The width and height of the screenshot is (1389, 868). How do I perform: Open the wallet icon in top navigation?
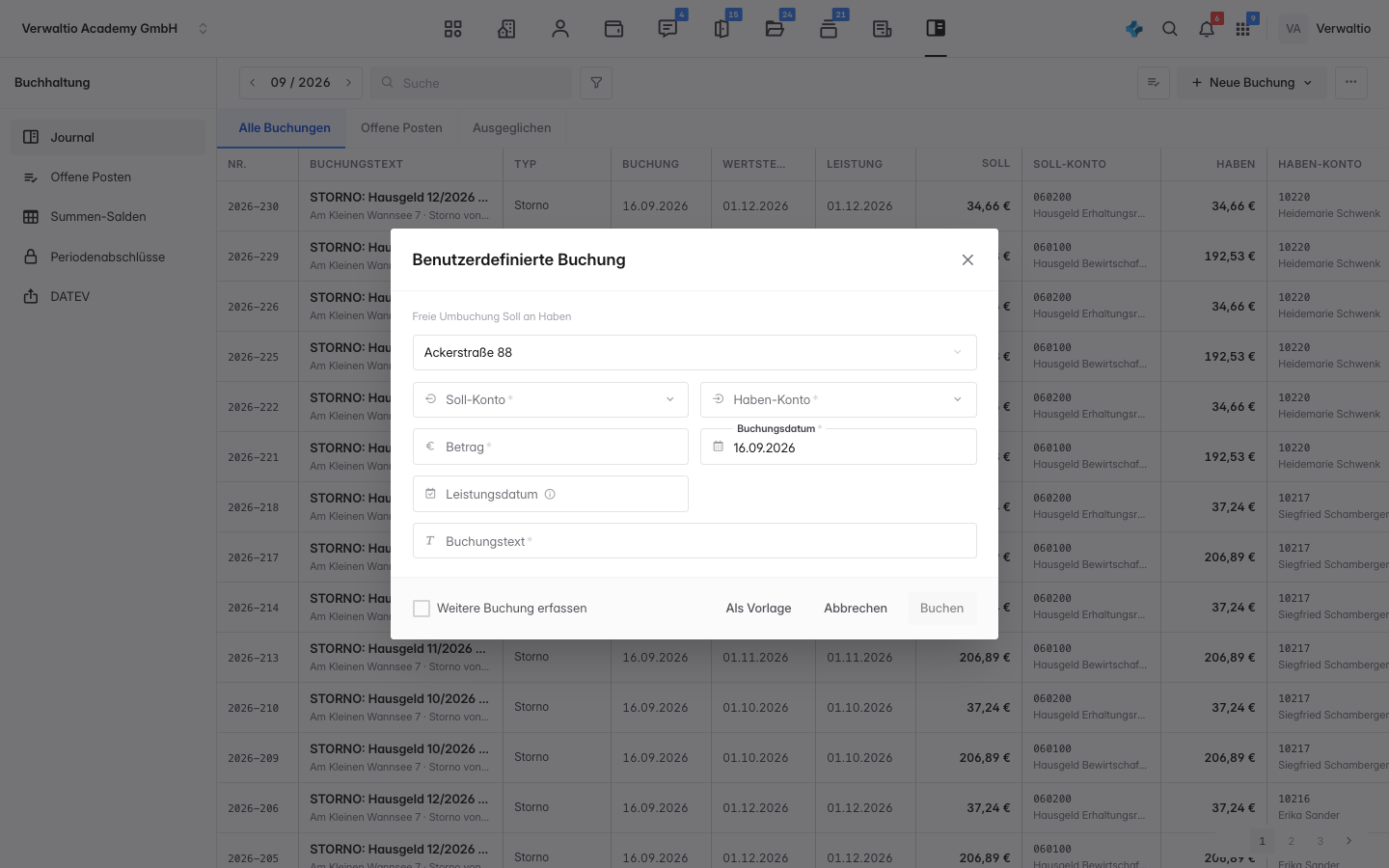coord(613,29)
